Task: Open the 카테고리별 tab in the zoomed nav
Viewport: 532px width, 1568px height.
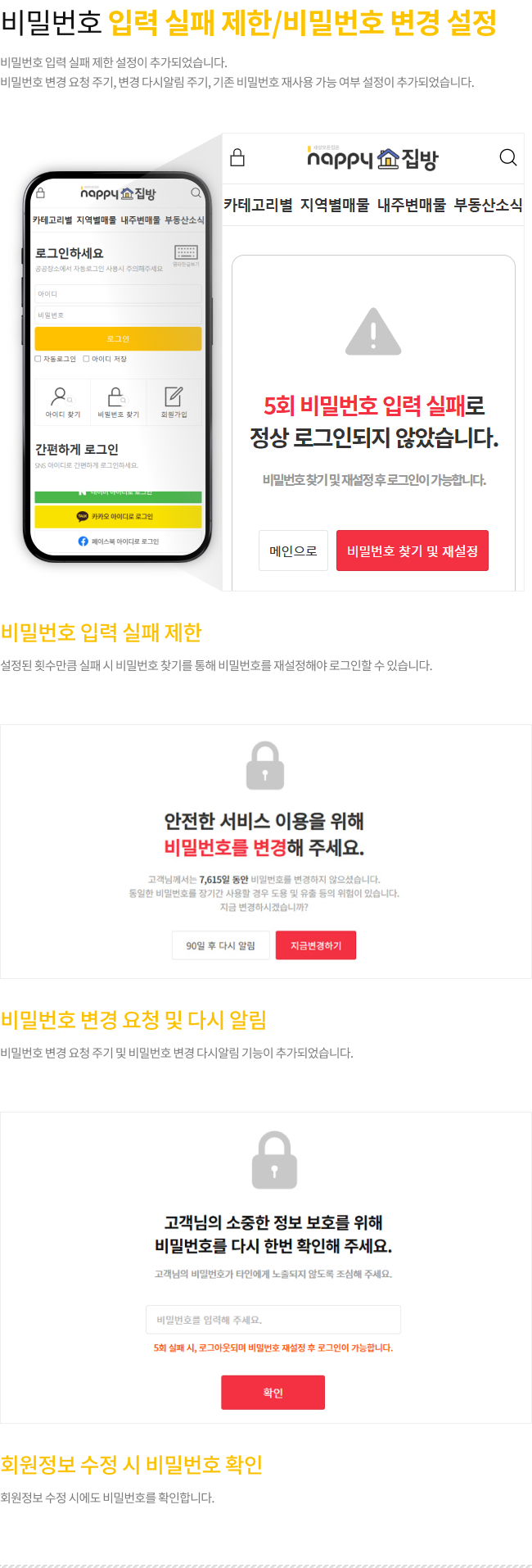Action: (x=258, y=205)
